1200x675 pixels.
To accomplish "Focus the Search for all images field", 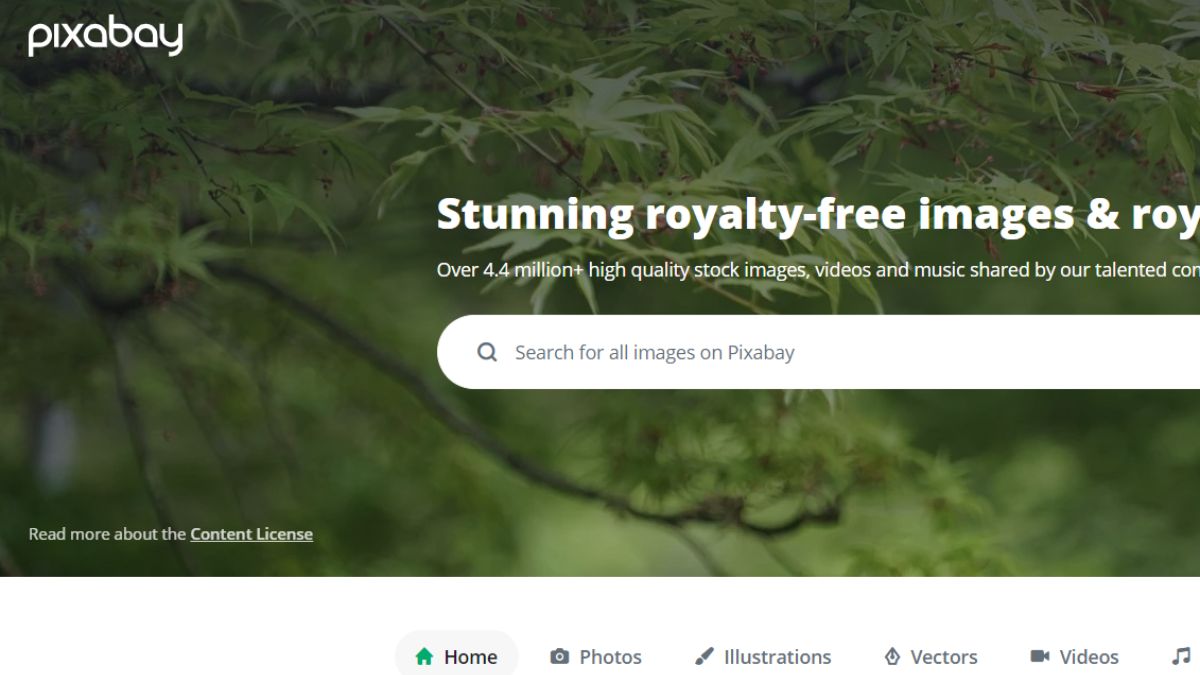I will (818, 352).
